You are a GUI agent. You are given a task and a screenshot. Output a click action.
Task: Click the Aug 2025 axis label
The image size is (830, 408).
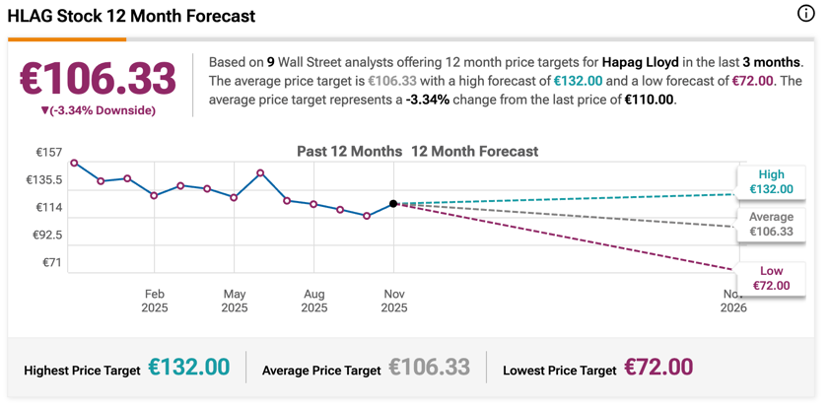point(314,301)
